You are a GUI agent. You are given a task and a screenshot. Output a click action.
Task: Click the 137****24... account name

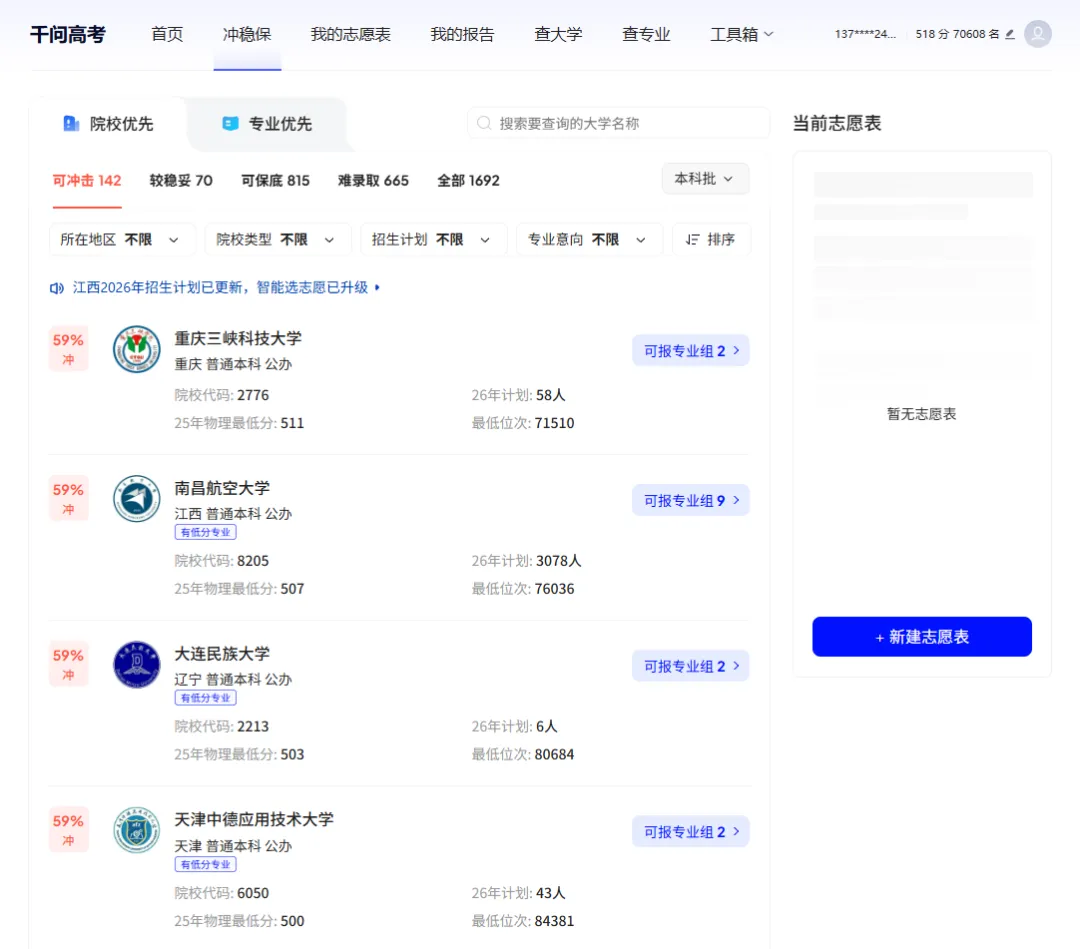coord(865,34)
